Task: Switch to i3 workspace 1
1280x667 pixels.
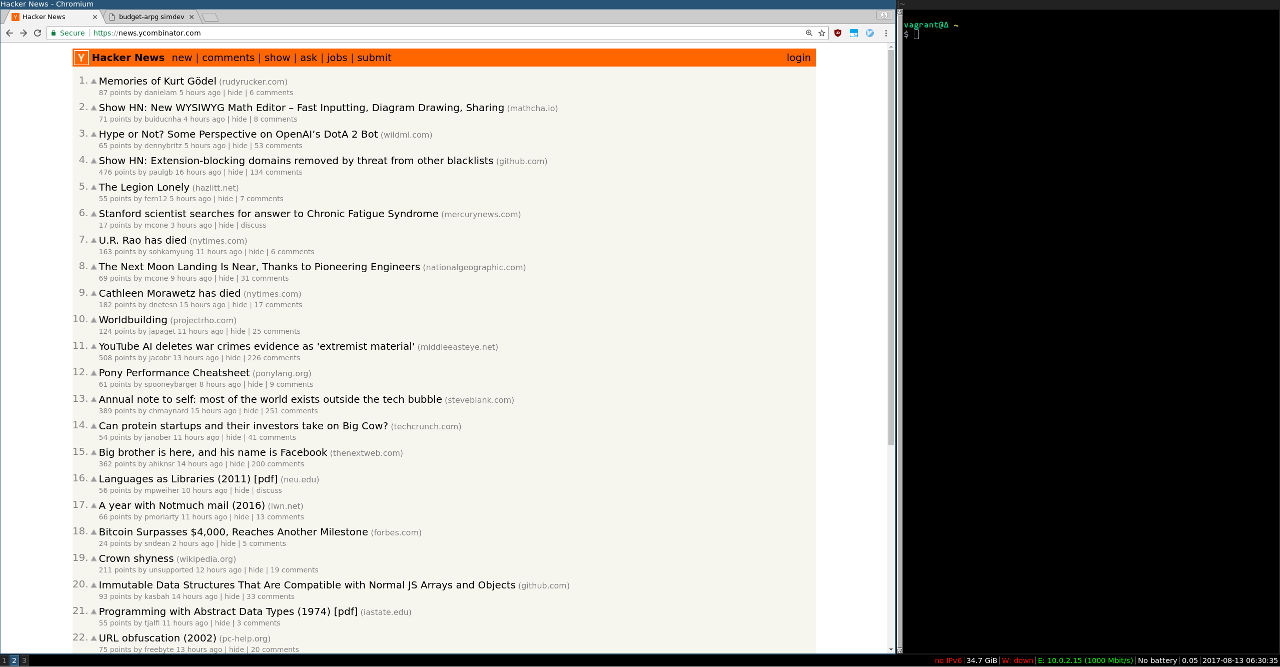Action: tap(4, 660)
